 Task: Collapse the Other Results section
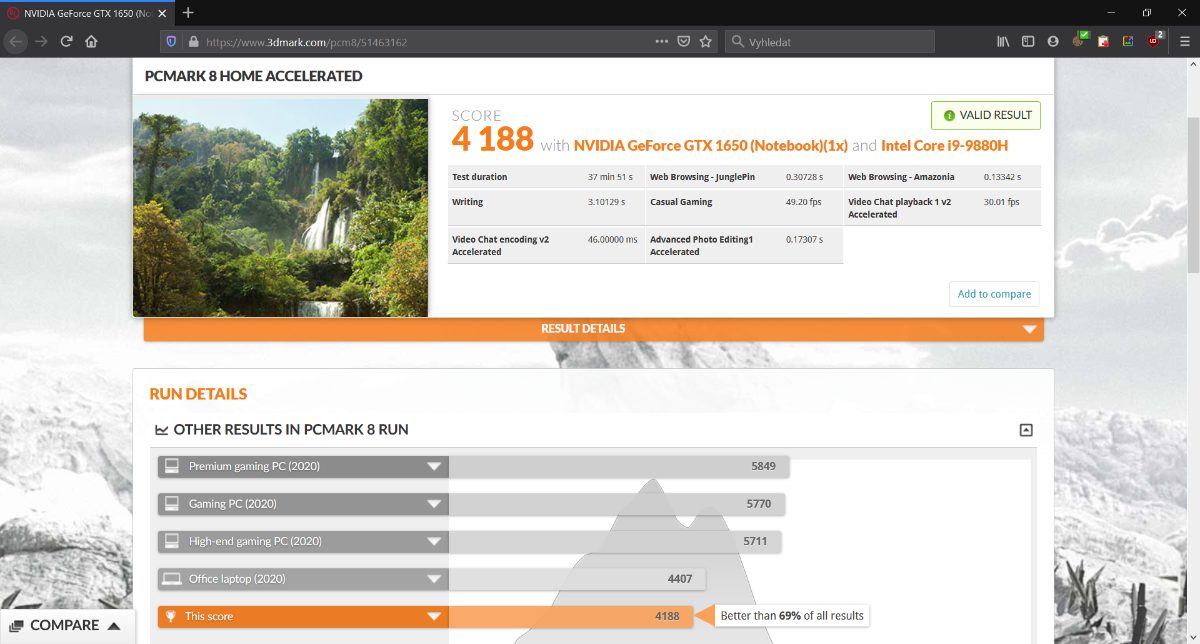[x=1025, y=430]
